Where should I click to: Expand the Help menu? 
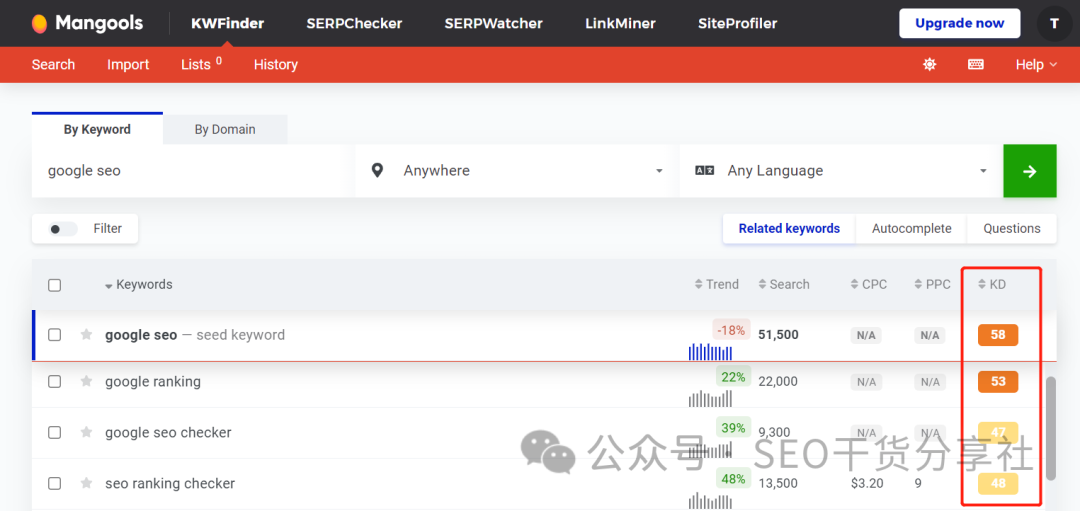click(x=1036, y=65)
